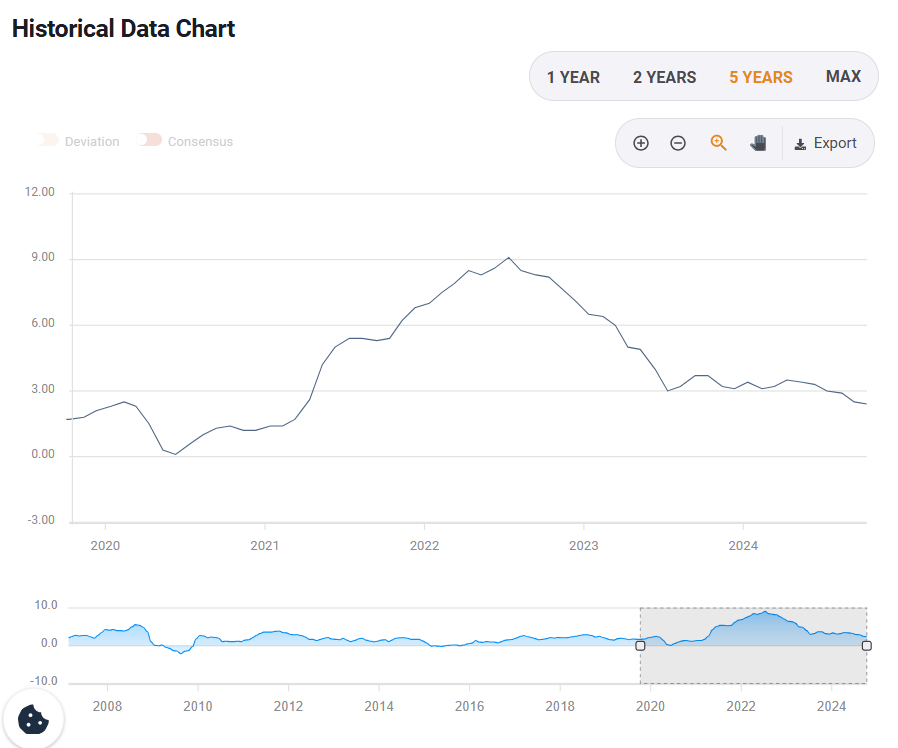Activate the hand panning tool
Viewport: 898px width, 748px height.
(x=758, y=143)
